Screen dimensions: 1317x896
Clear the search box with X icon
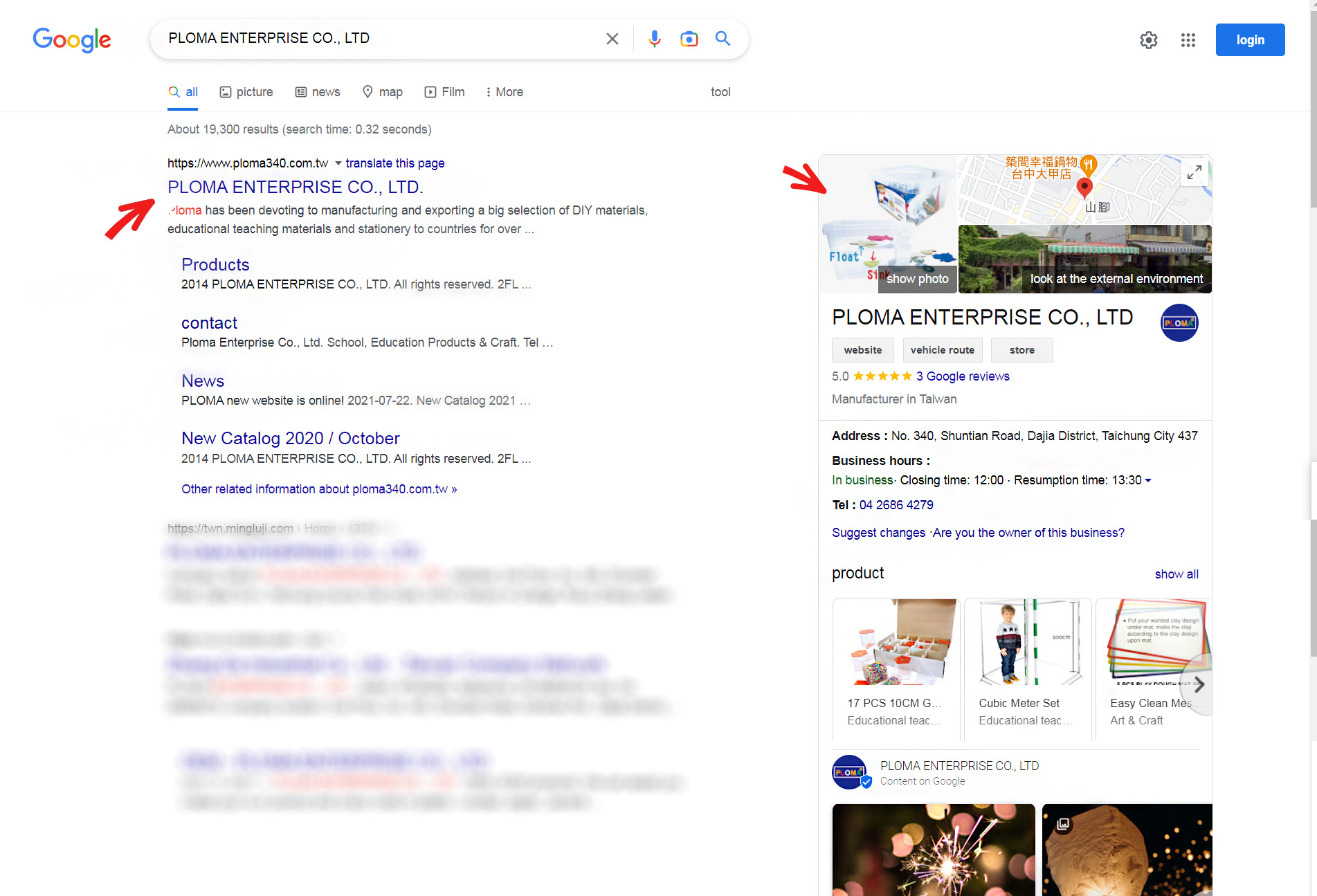tap(612, 39)
